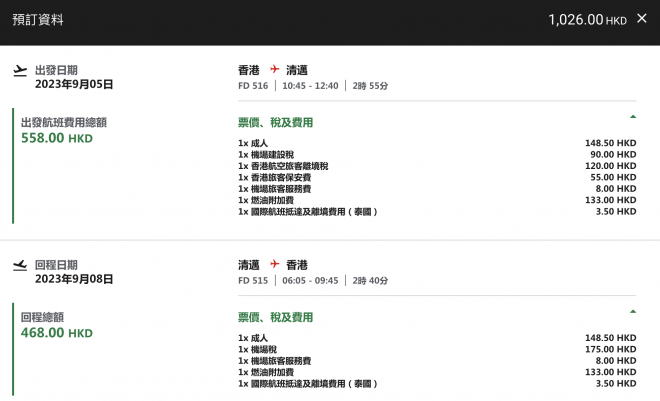
Task: Select the return flight 機場稅 row
Action: pyautogui.click(x=436, y=349)
